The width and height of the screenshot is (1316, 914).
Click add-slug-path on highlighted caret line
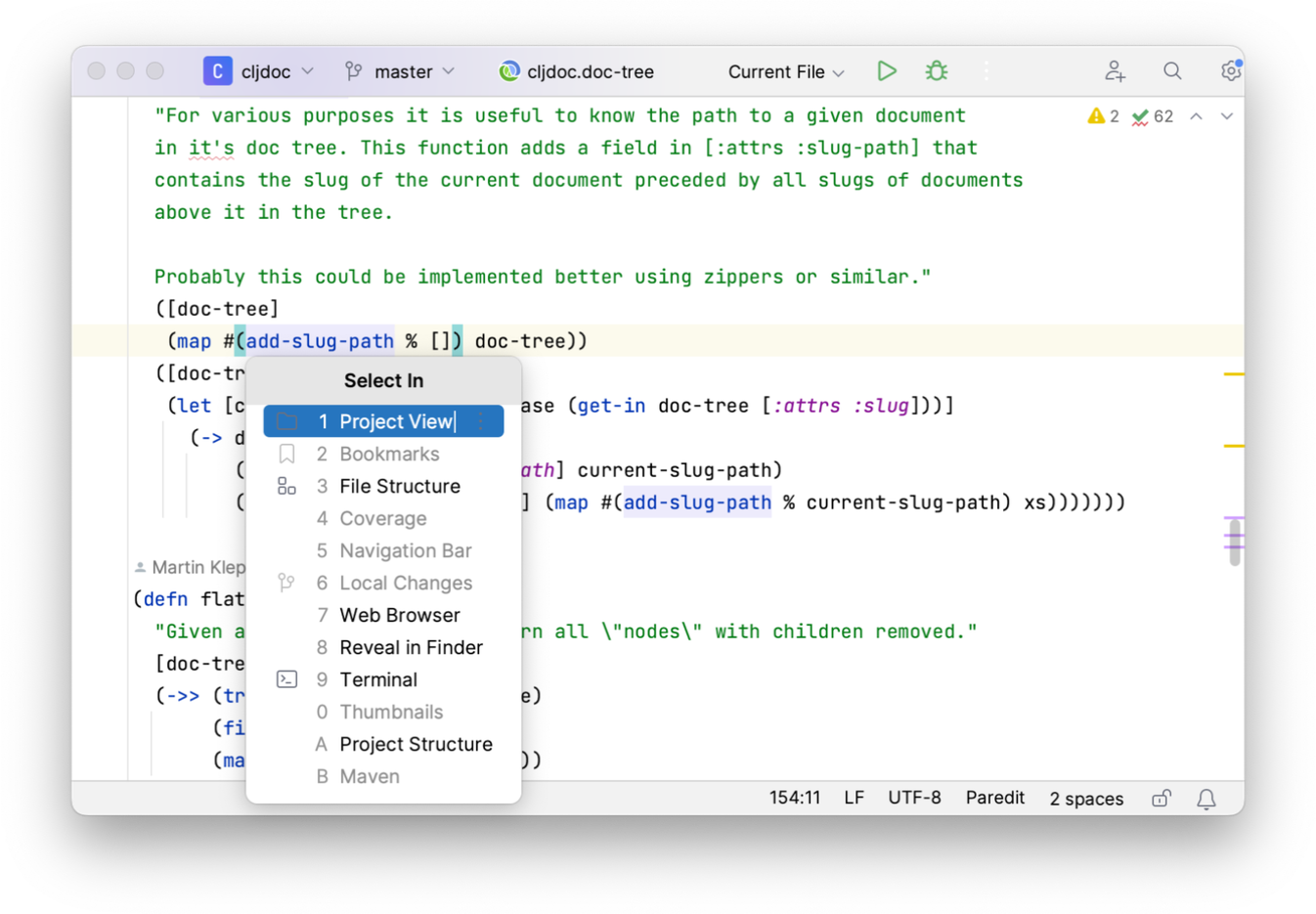[320, 341]
